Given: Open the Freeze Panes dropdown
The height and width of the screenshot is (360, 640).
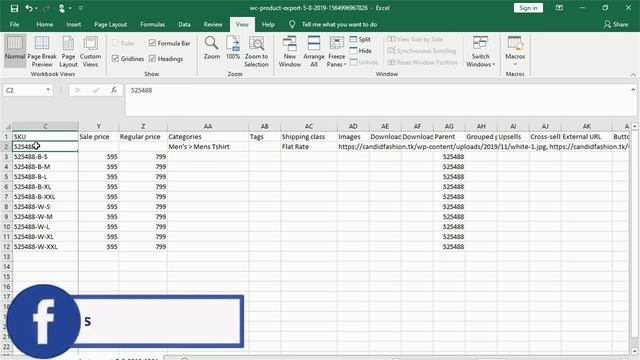Looking at the screenshot, I should click(336, 51).
